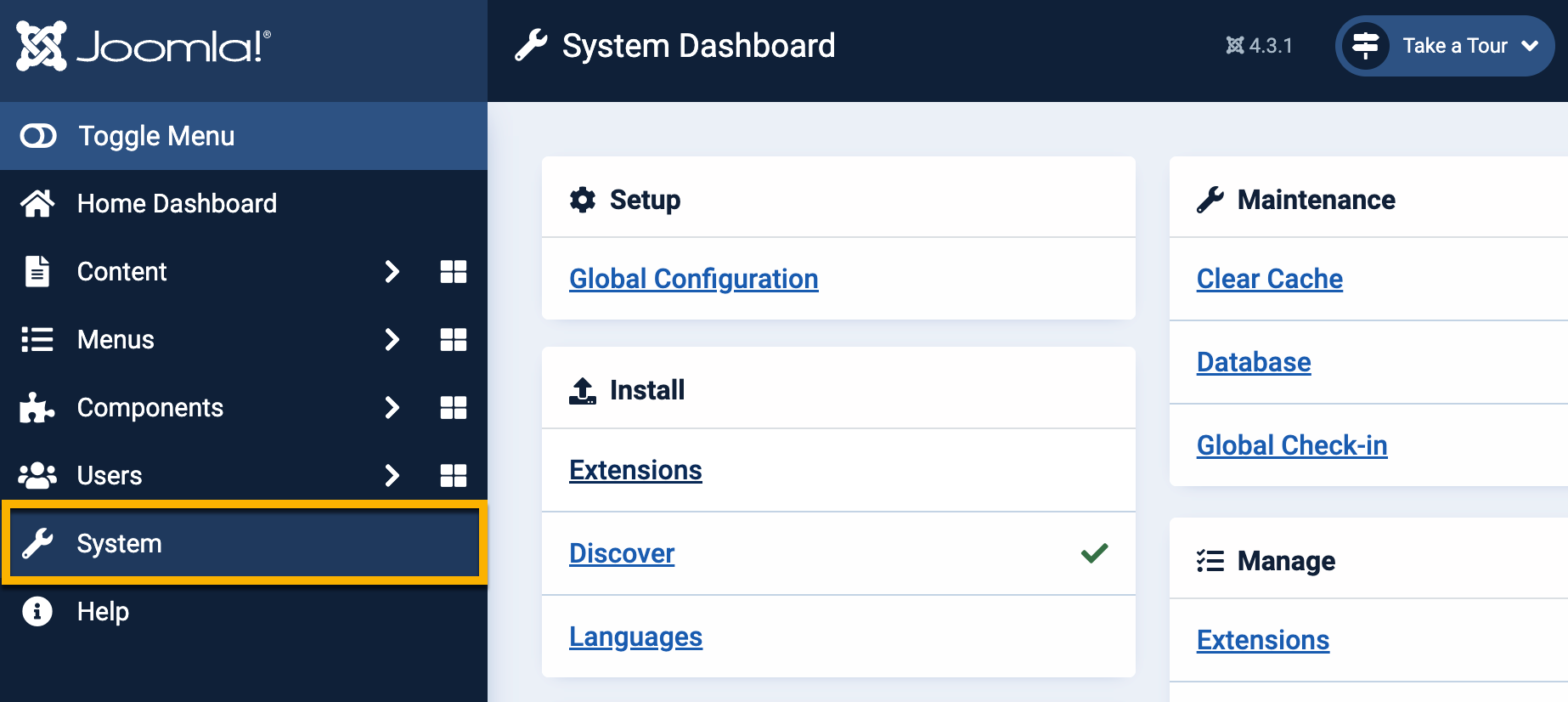Click the Joomla version 4.3.1 badge
The image size is (1568, 702).
1259,46
